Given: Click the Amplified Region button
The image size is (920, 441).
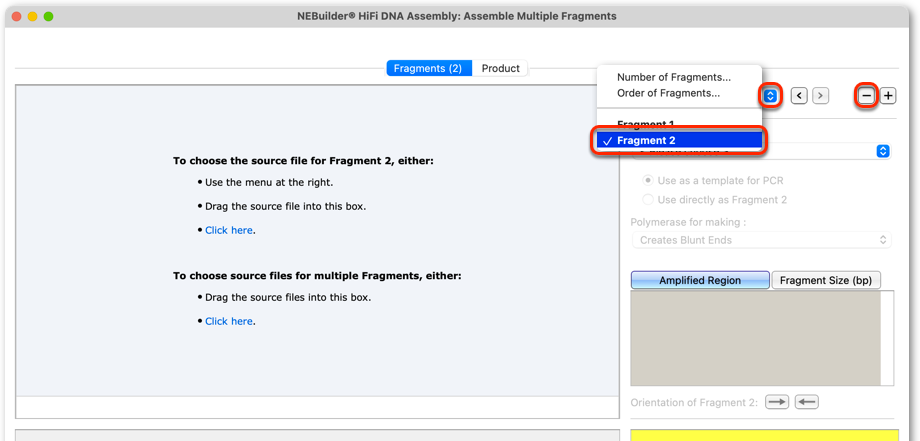Looking at the screenshot, I should (x=700, y=280).
